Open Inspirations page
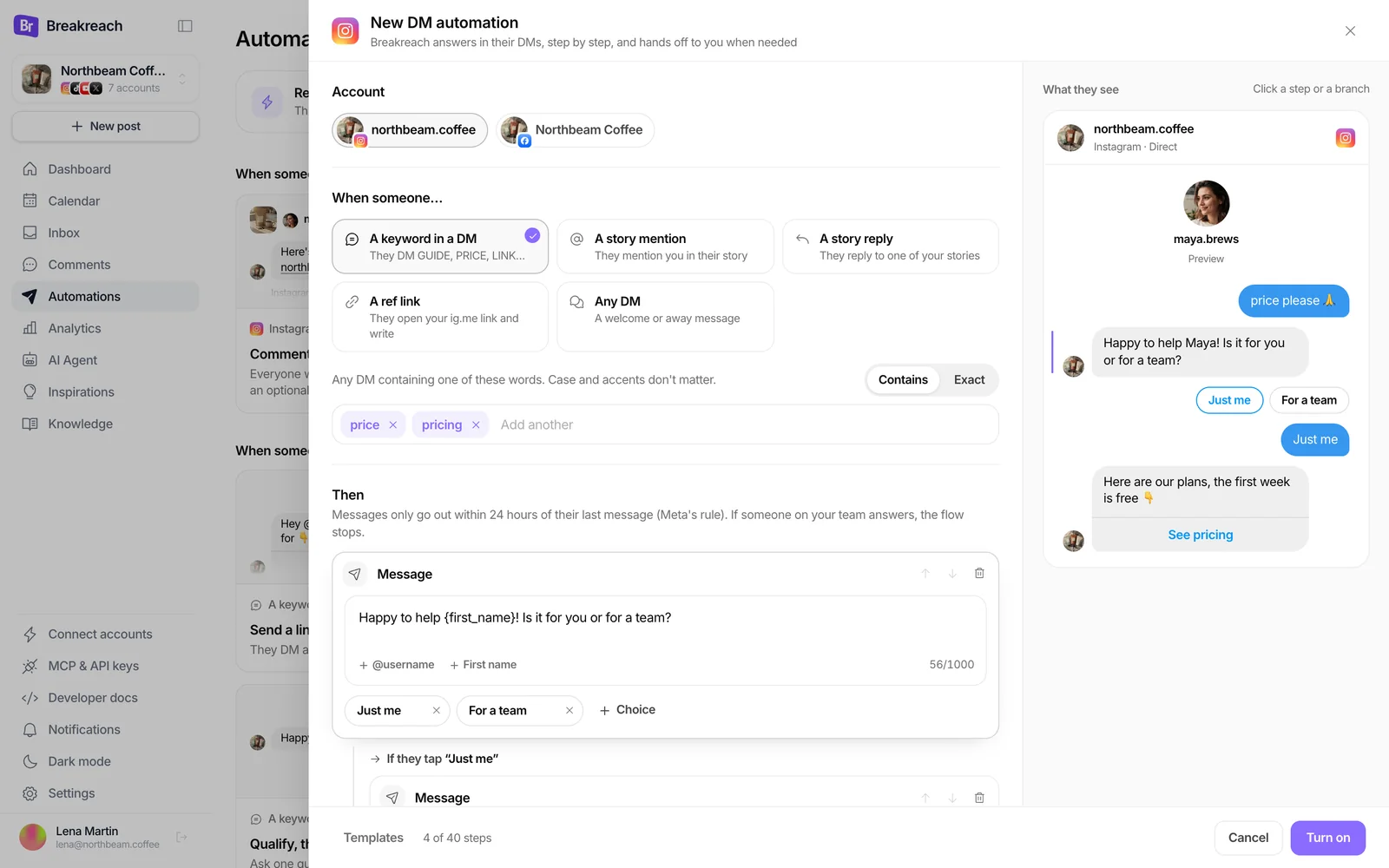 coord(105,391)
